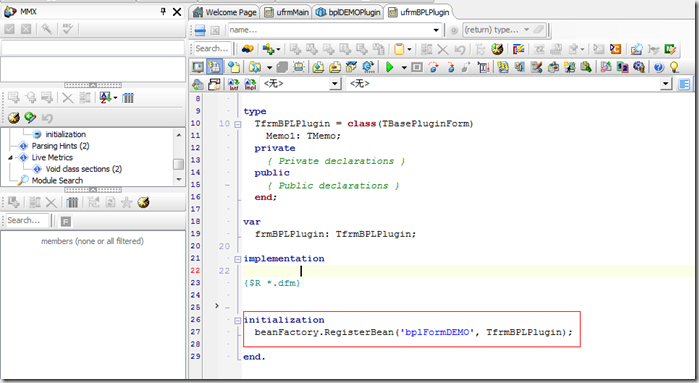Toggle the view unit/form icon
The image size is (699, 383).
point(214,67)
